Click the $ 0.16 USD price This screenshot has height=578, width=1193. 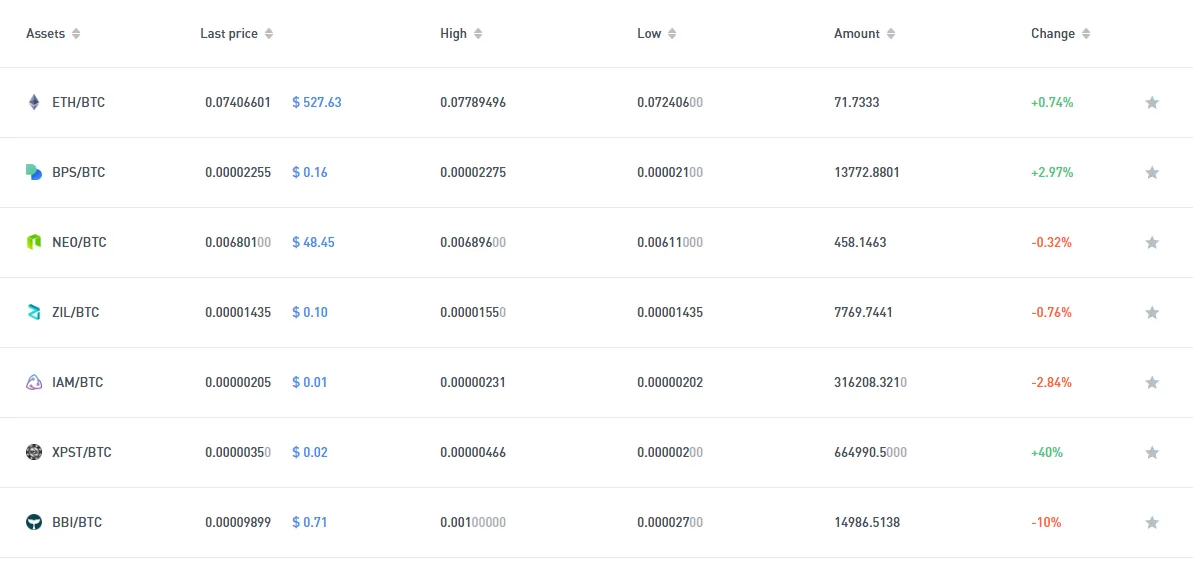(x=310, y=172)
